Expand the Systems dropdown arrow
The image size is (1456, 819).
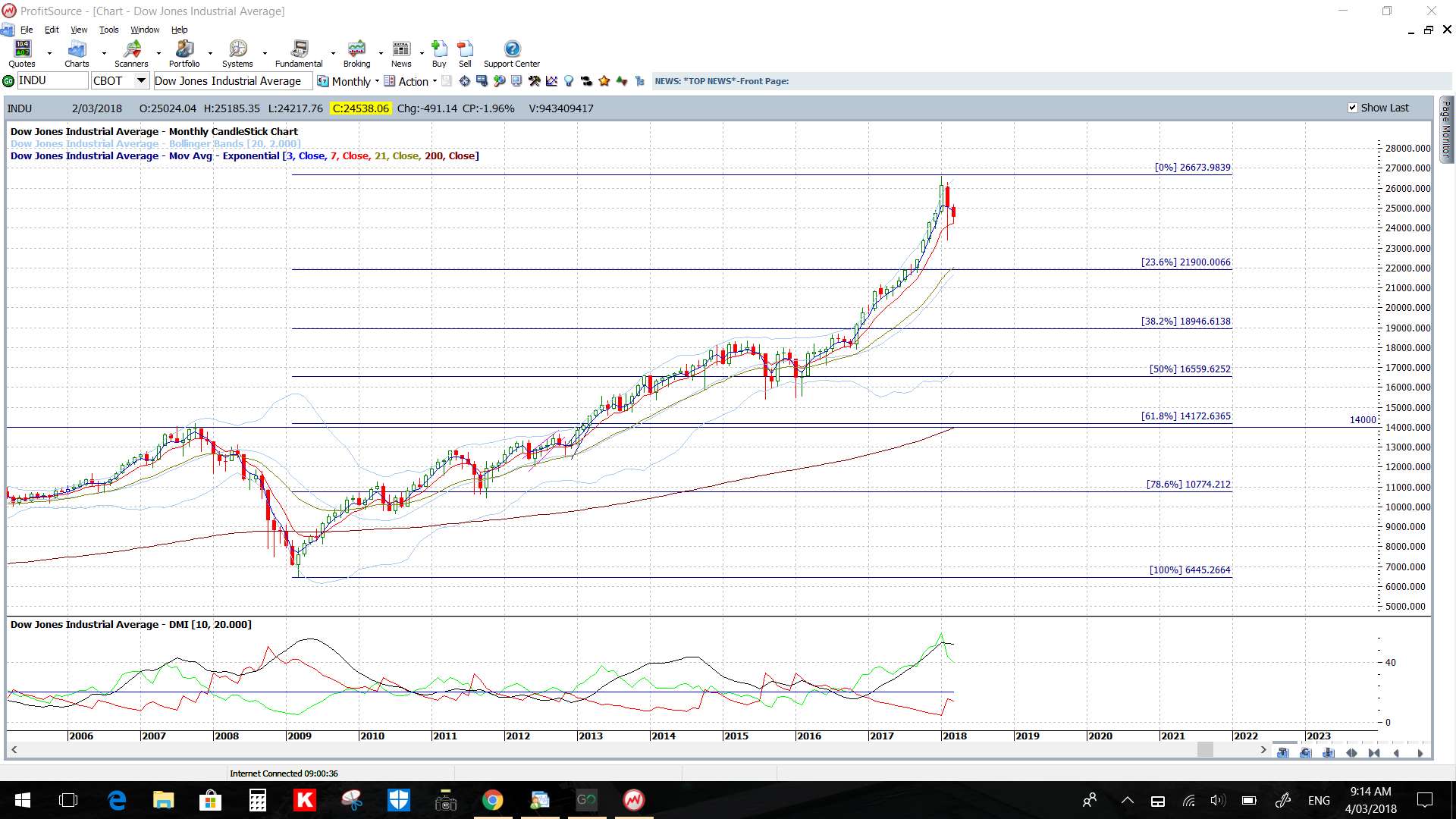(265, 53)
